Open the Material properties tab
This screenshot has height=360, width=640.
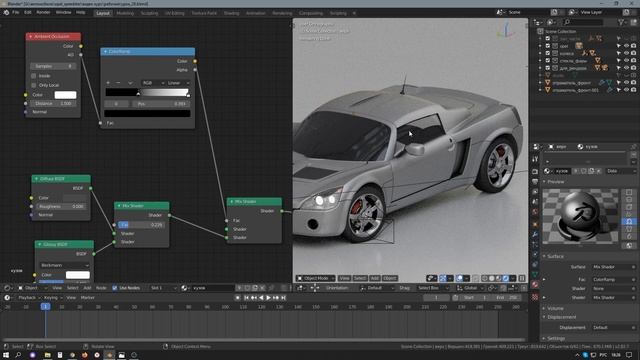(535, 284)
